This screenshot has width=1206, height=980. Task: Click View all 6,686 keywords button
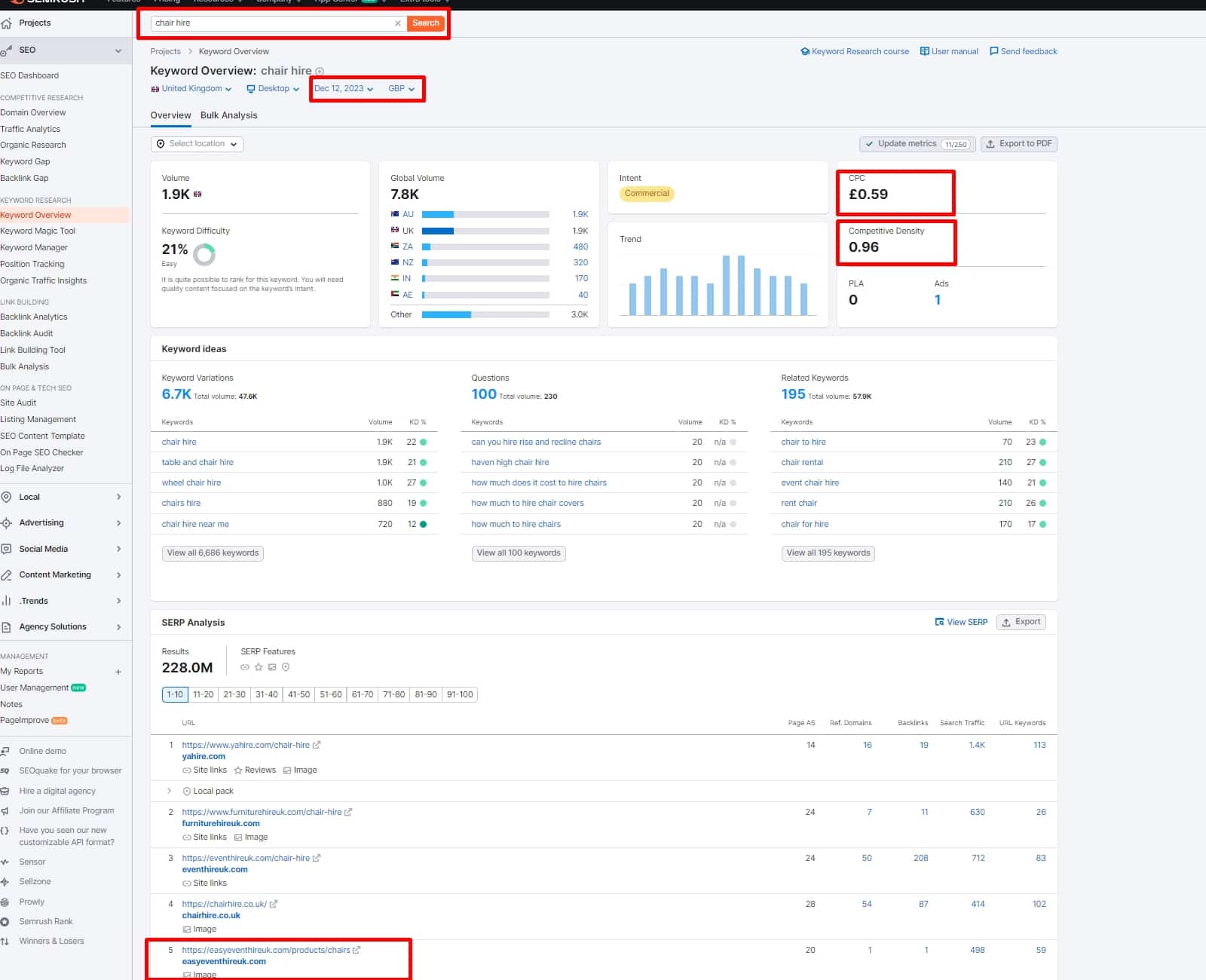[x=213, y=553]
